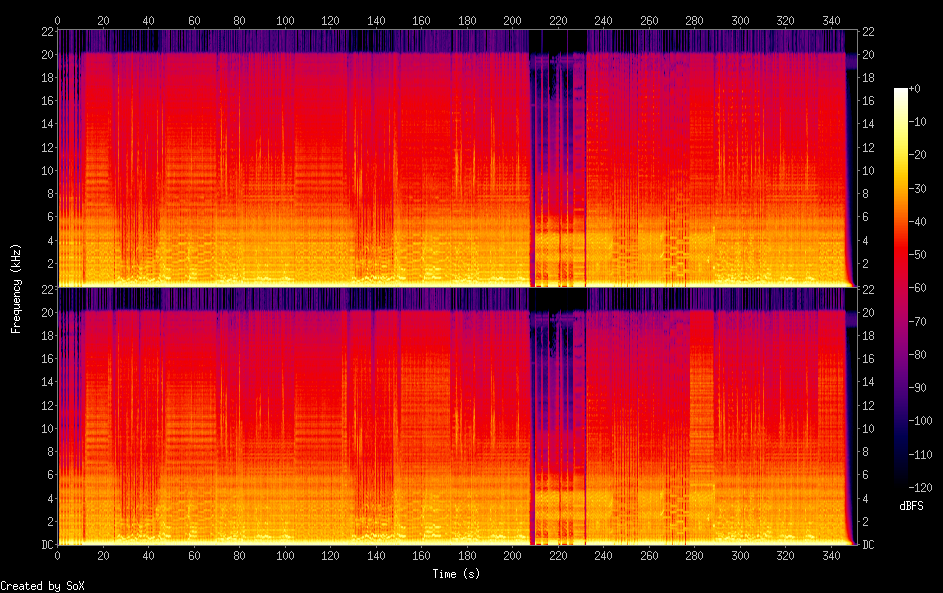Click the 0 second tick on the top time axis
This screenshot has height=593, width=943.
click(58, 20)
